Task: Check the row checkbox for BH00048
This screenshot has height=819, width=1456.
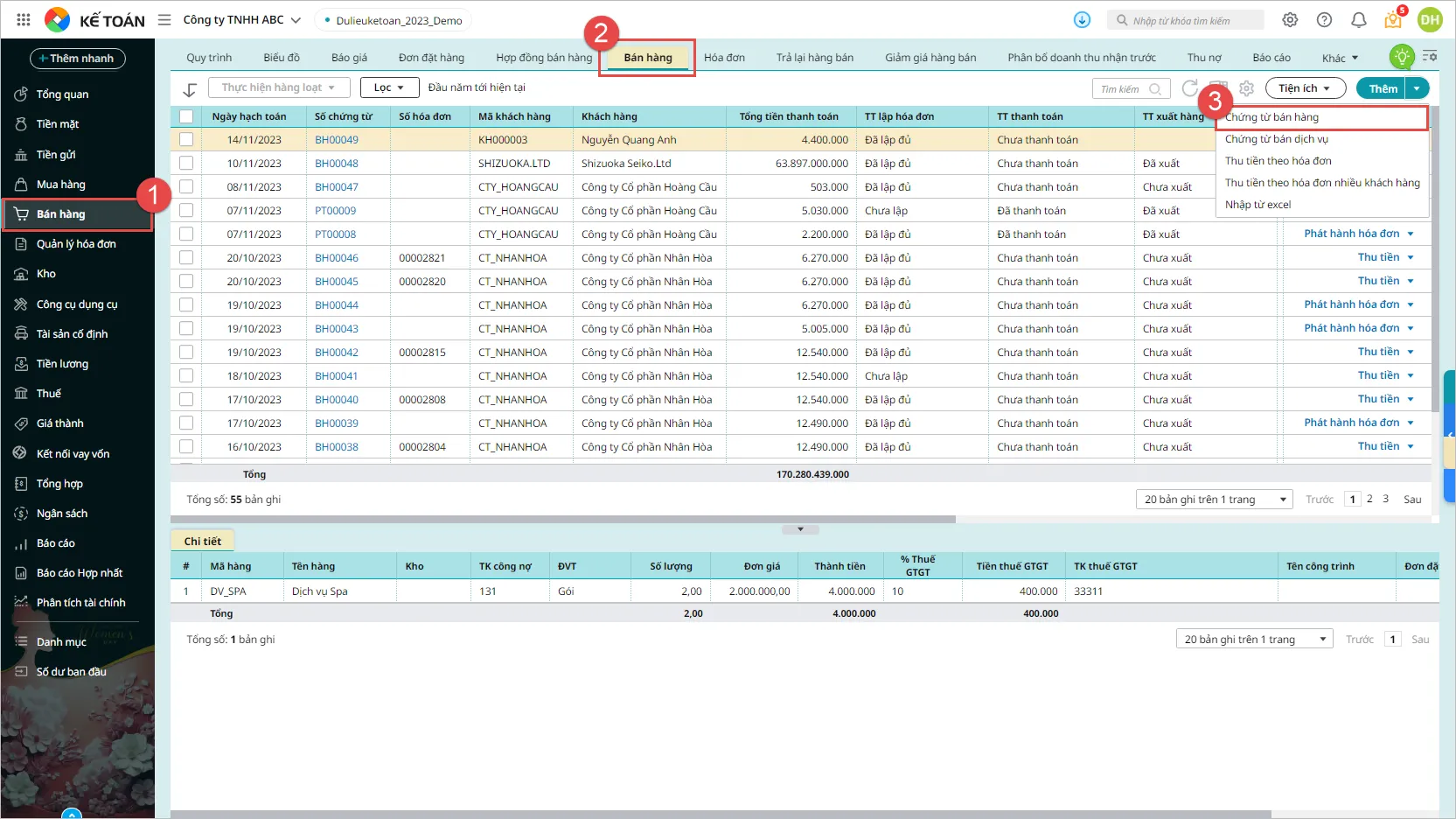Action: 186,164
